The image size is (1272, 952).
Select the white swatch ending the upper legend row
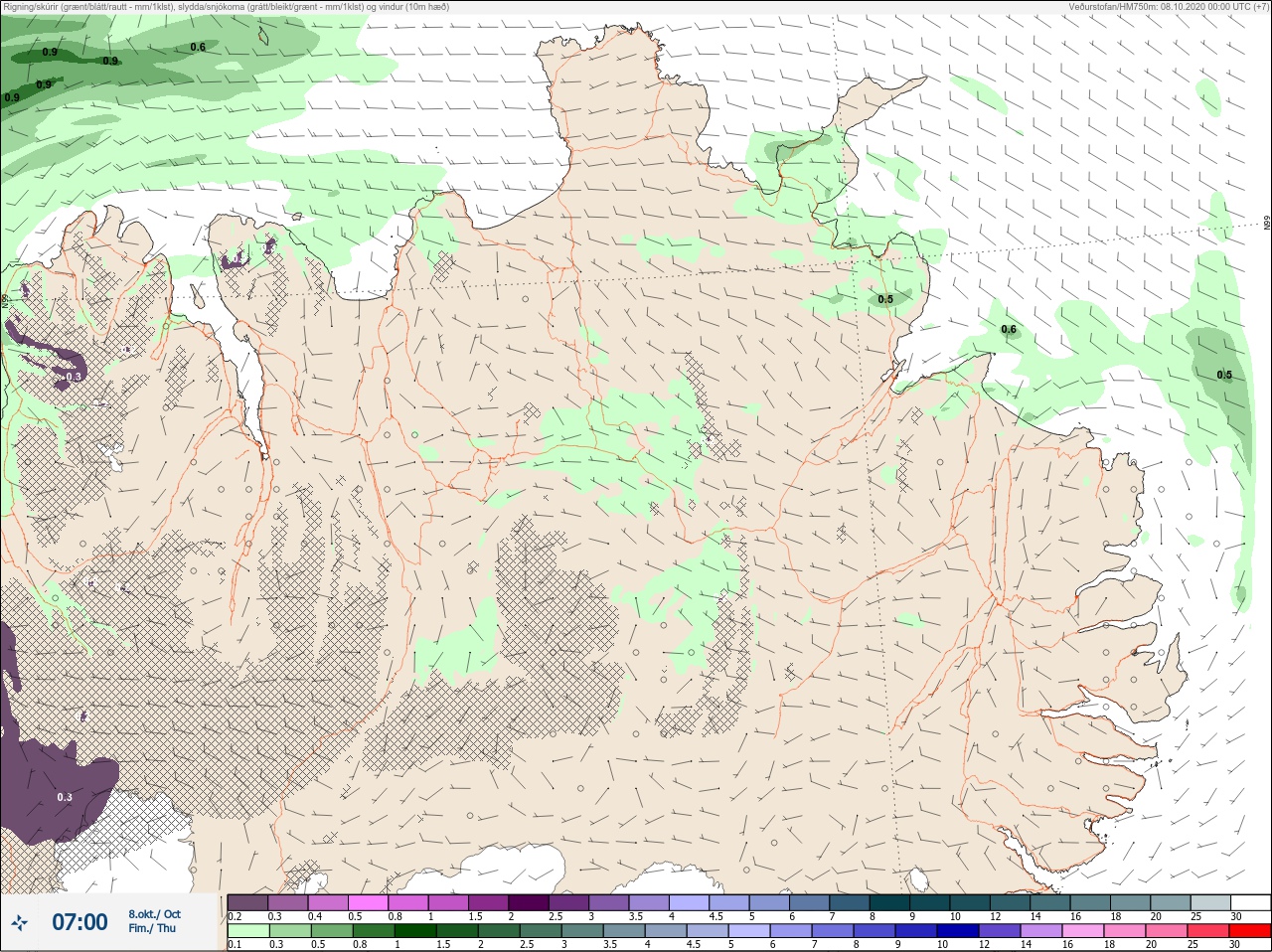(1250, 902)
